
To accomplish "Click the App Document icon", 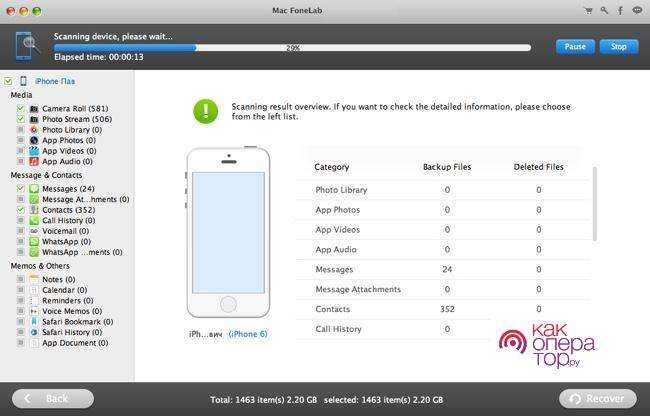I will click(34, 343).
